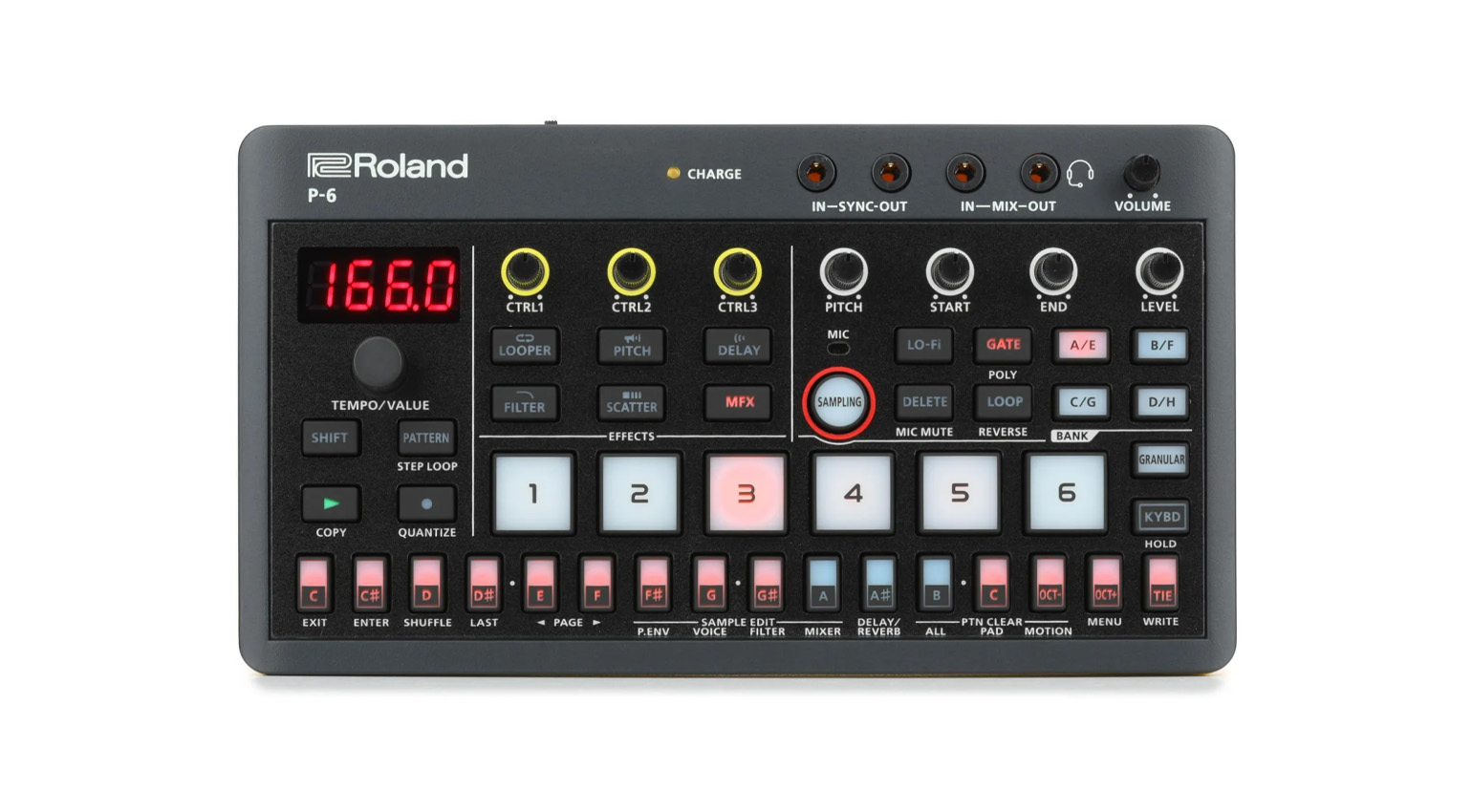Tap the F# step key labeled P.ENV
The image size is (1472, 812).
[x=654, y=583]
